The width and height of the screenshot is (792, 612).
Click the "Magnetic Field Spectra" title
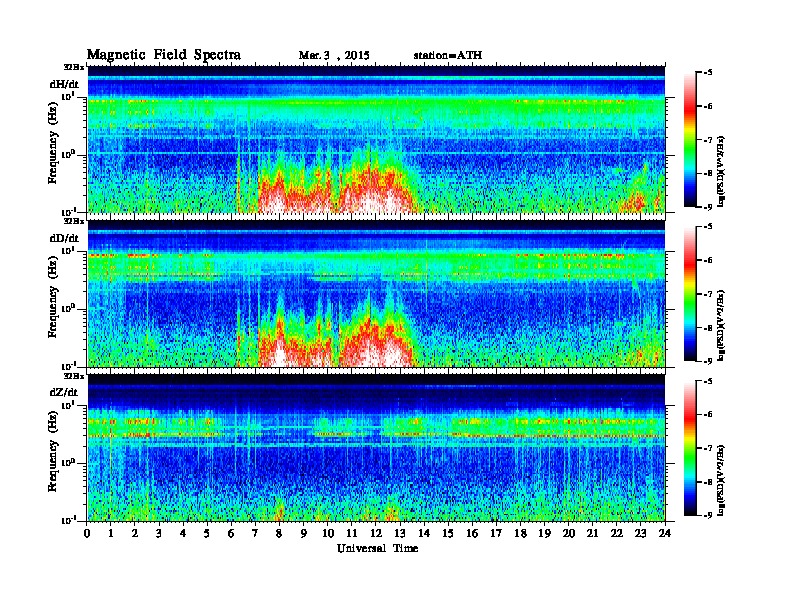164,55
